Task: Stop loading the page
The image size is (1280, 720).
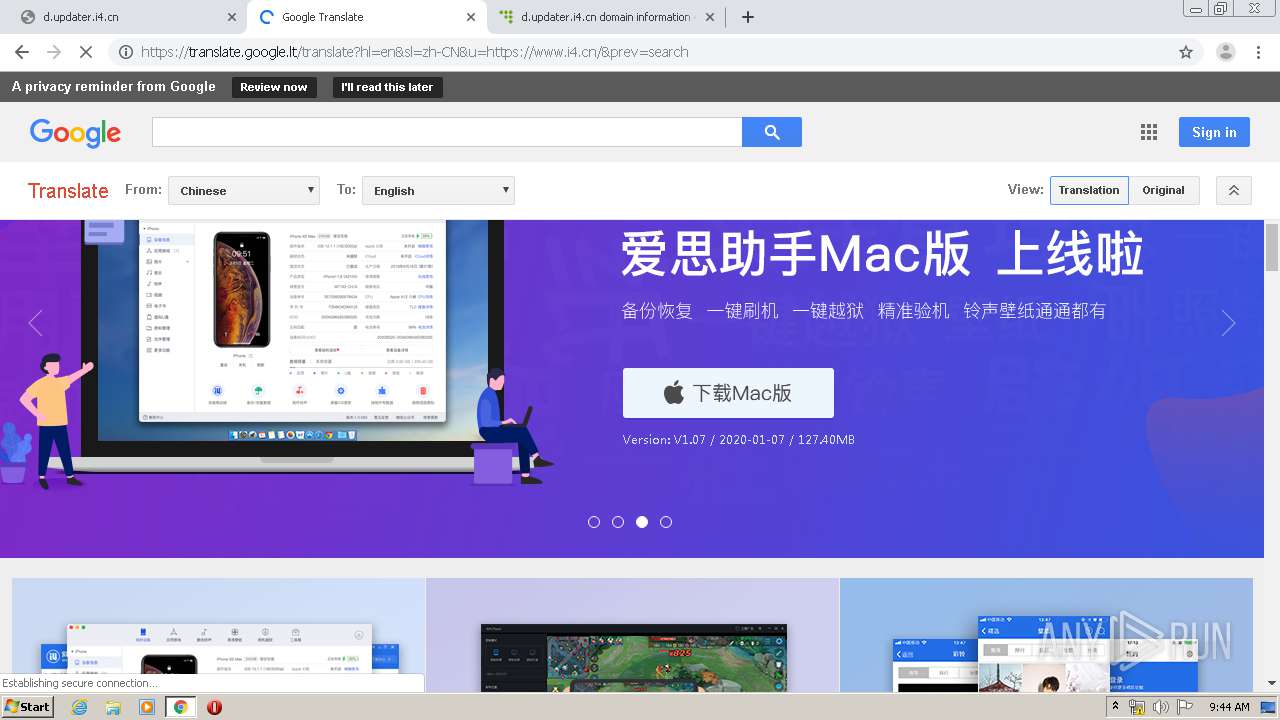Action: pos(87,52)
